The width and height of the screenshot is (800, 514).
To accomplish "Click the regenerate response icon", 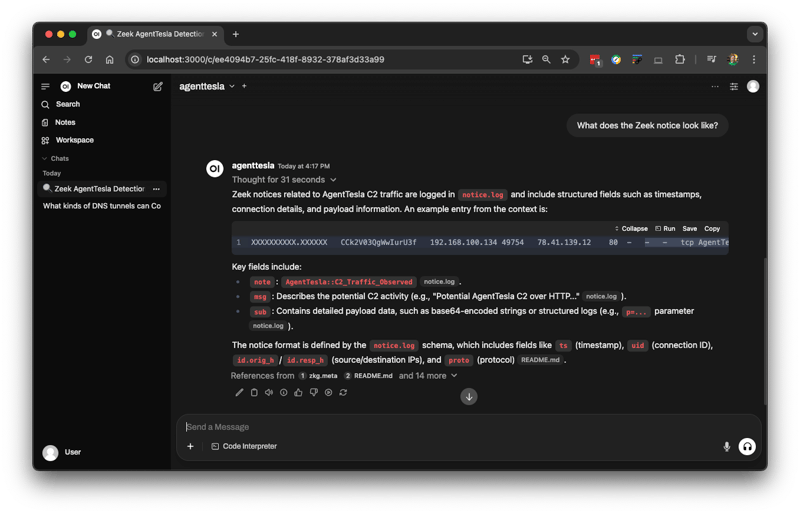I will tap(343, 392).
